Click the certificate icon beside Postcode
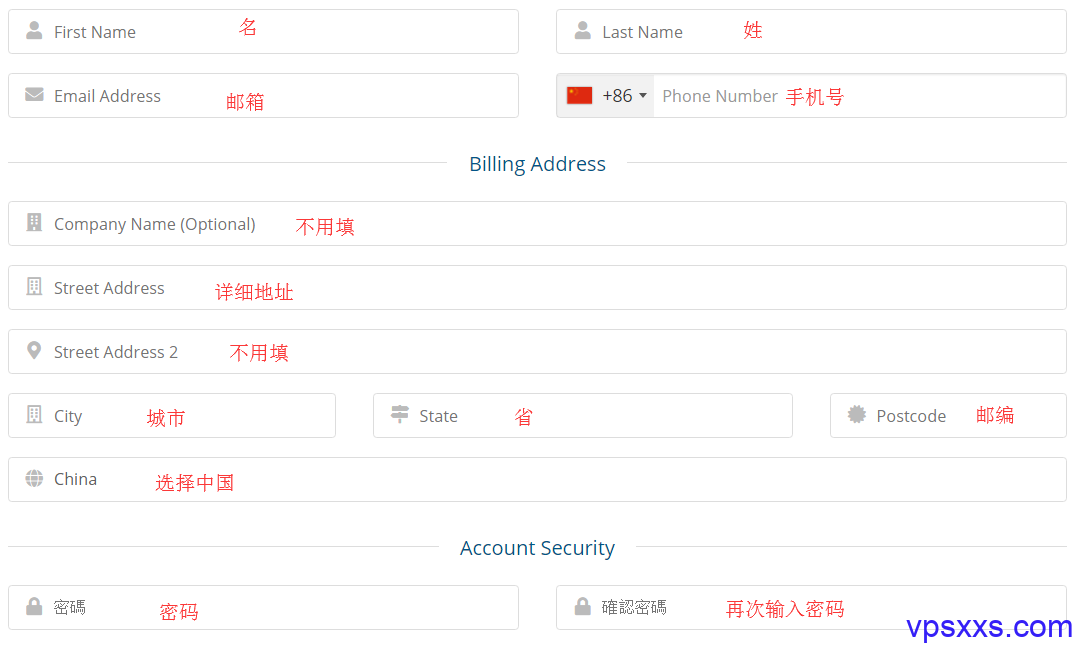The height and width of the screenshot is (649, 1082). pos(856,414)
